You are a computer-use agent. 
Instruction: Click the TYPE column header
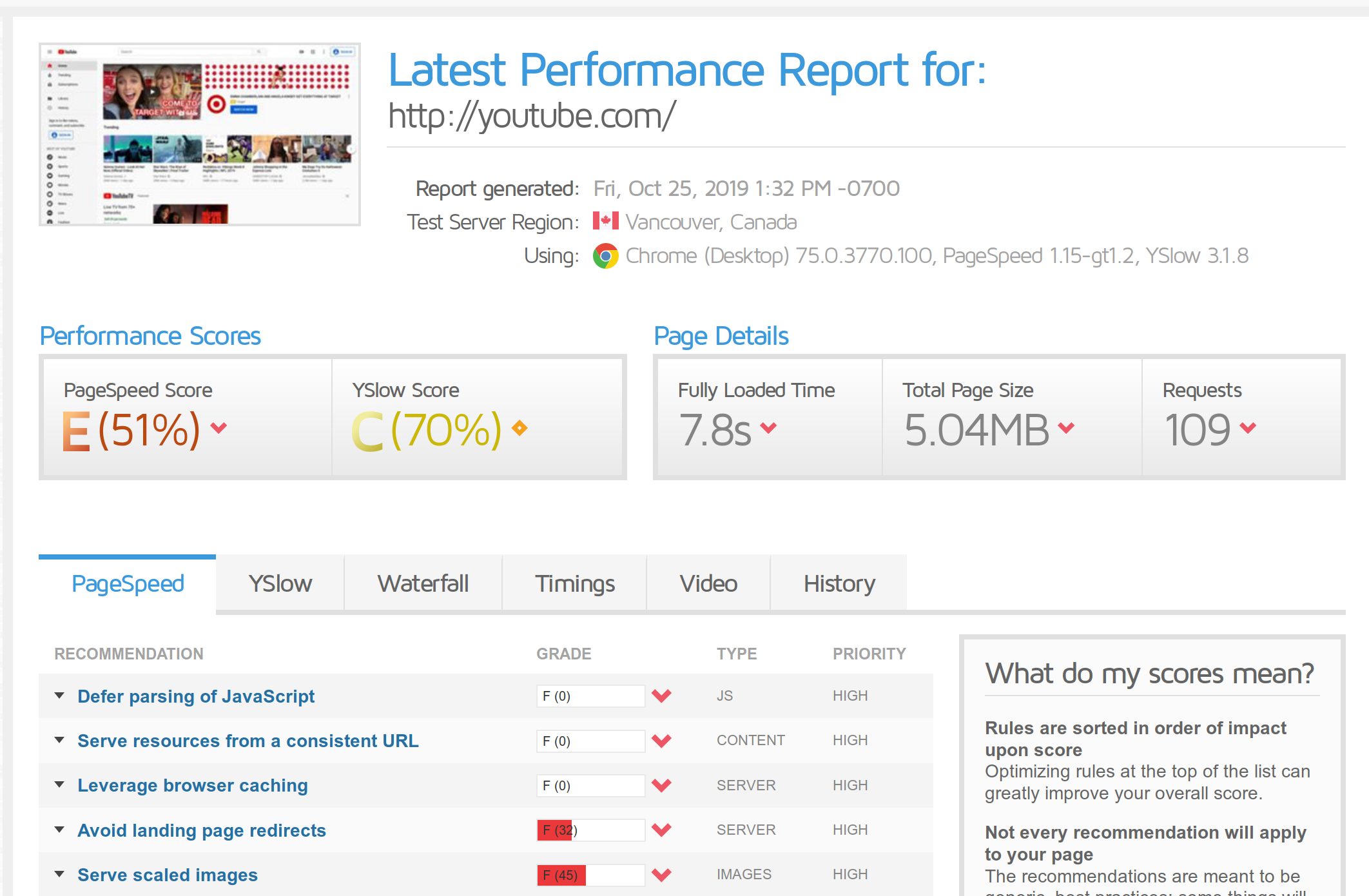(737, 654)
